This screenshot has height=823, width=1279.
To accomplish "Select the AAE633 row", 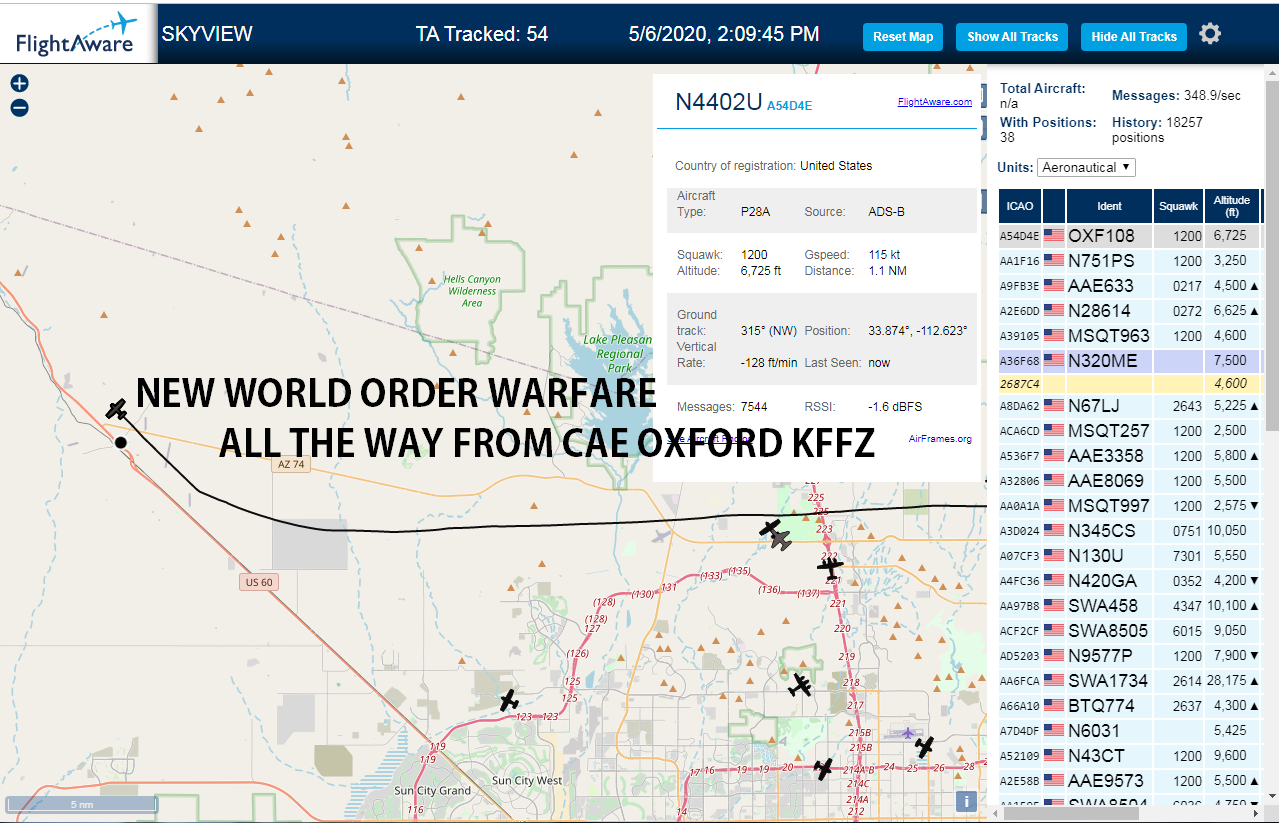I will click(1130, 286).
